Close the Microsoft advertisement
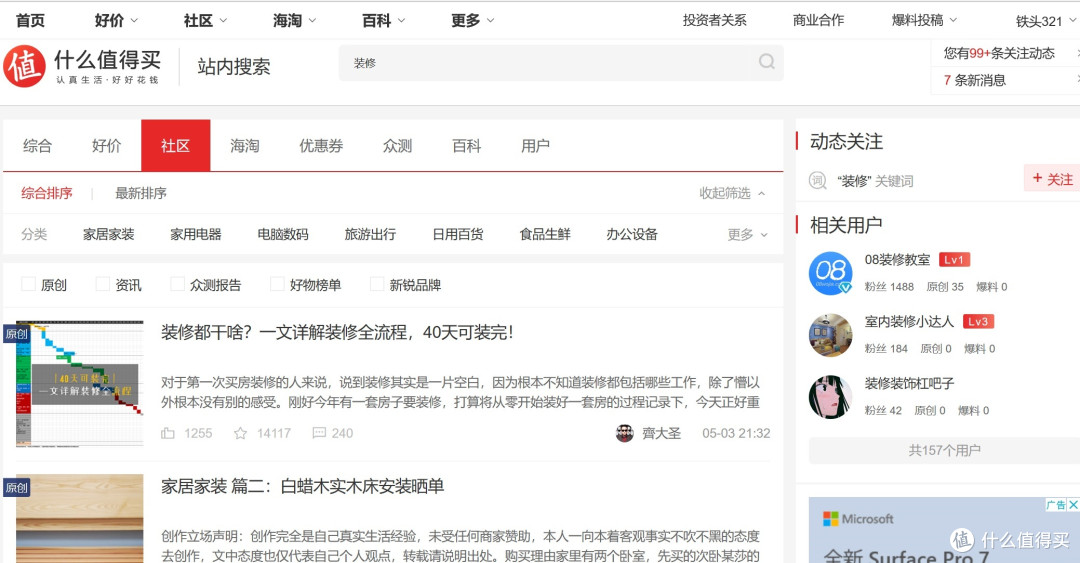 (1073, 504)
